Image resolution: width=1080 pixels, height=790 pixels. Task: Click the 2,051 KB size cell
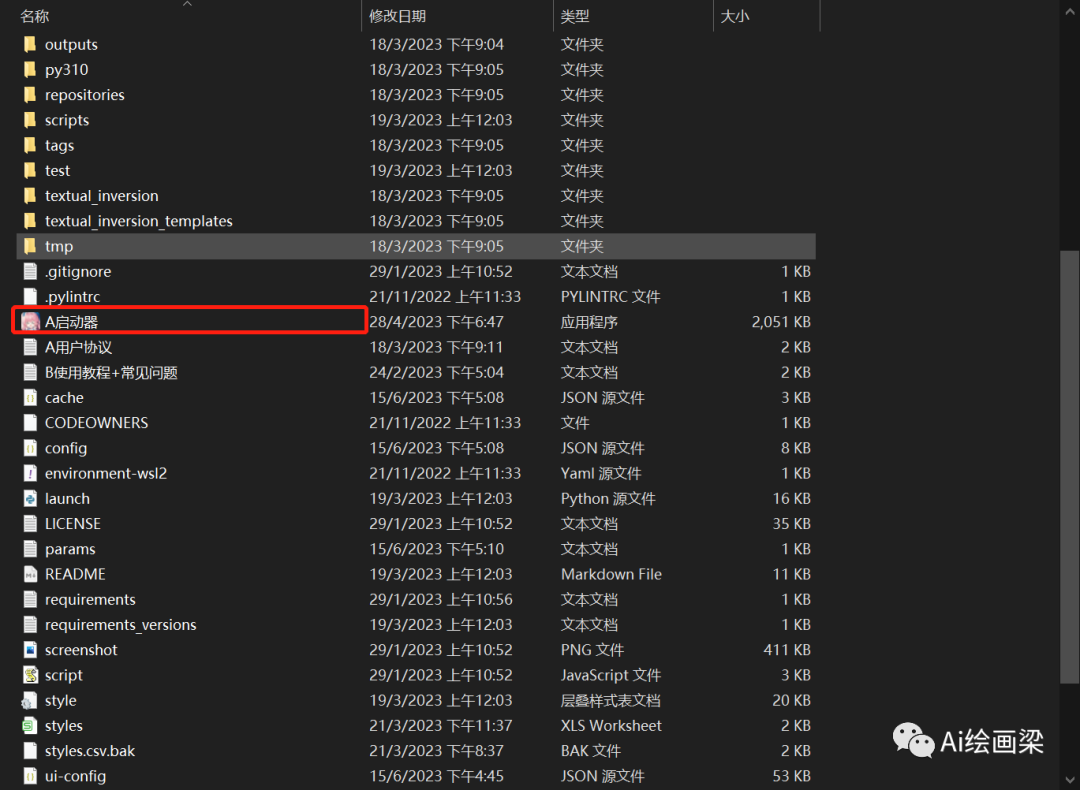click(x=781, y=322)
